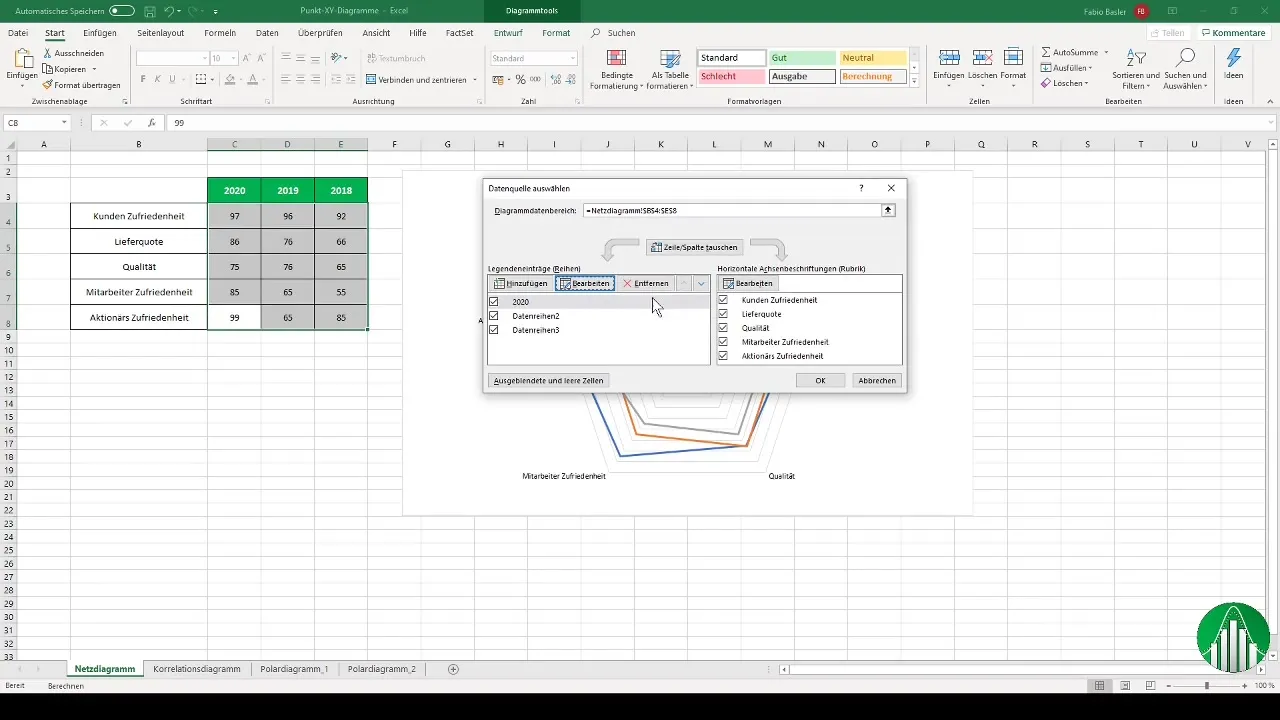Uncheck the Datenreihen3 checkbox
This screenshot has width=1280, height=720.
tap(493, 329)
